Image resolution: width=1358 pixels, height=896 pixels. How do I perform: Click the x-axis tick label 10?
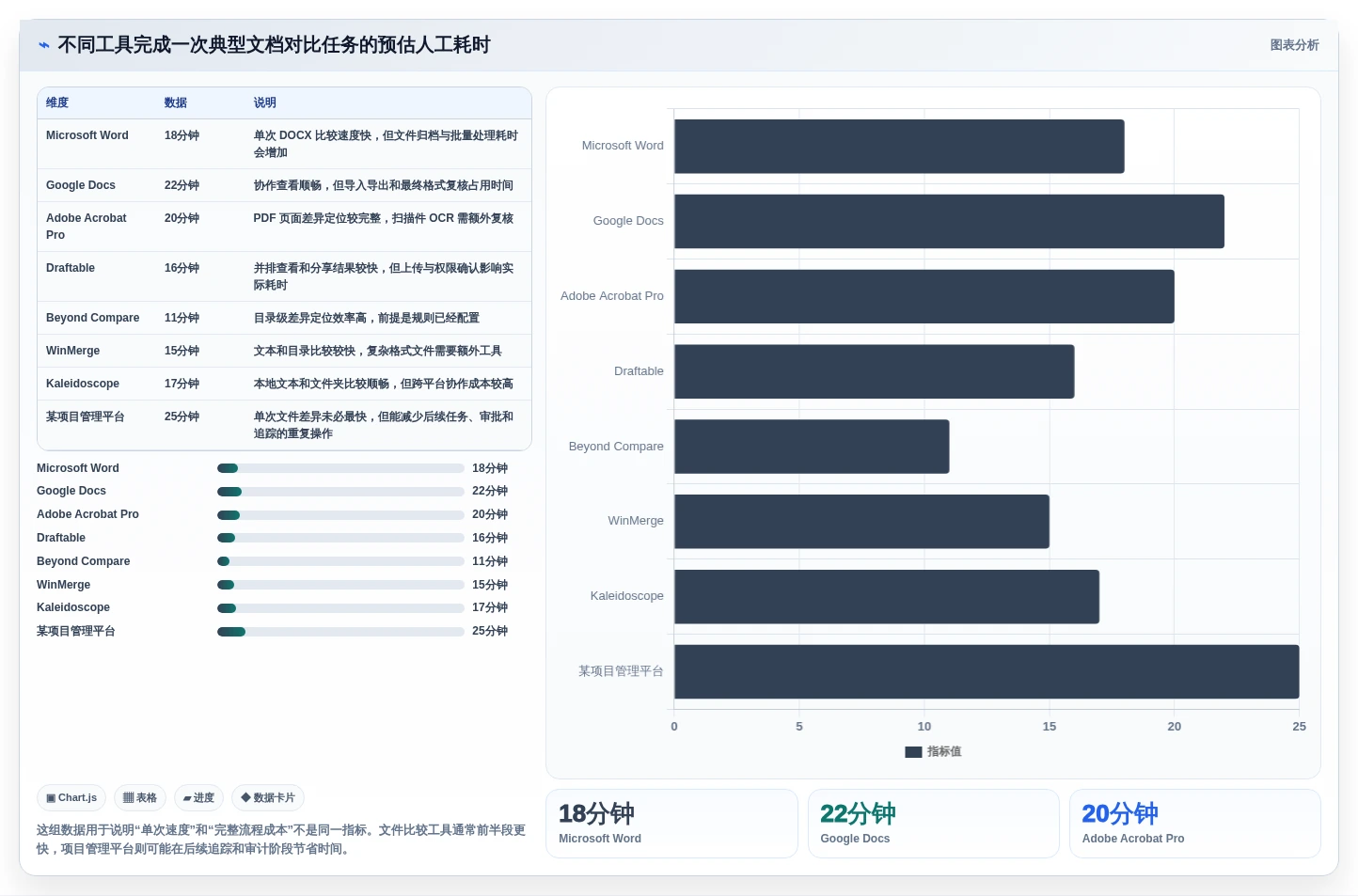point(924,727)
